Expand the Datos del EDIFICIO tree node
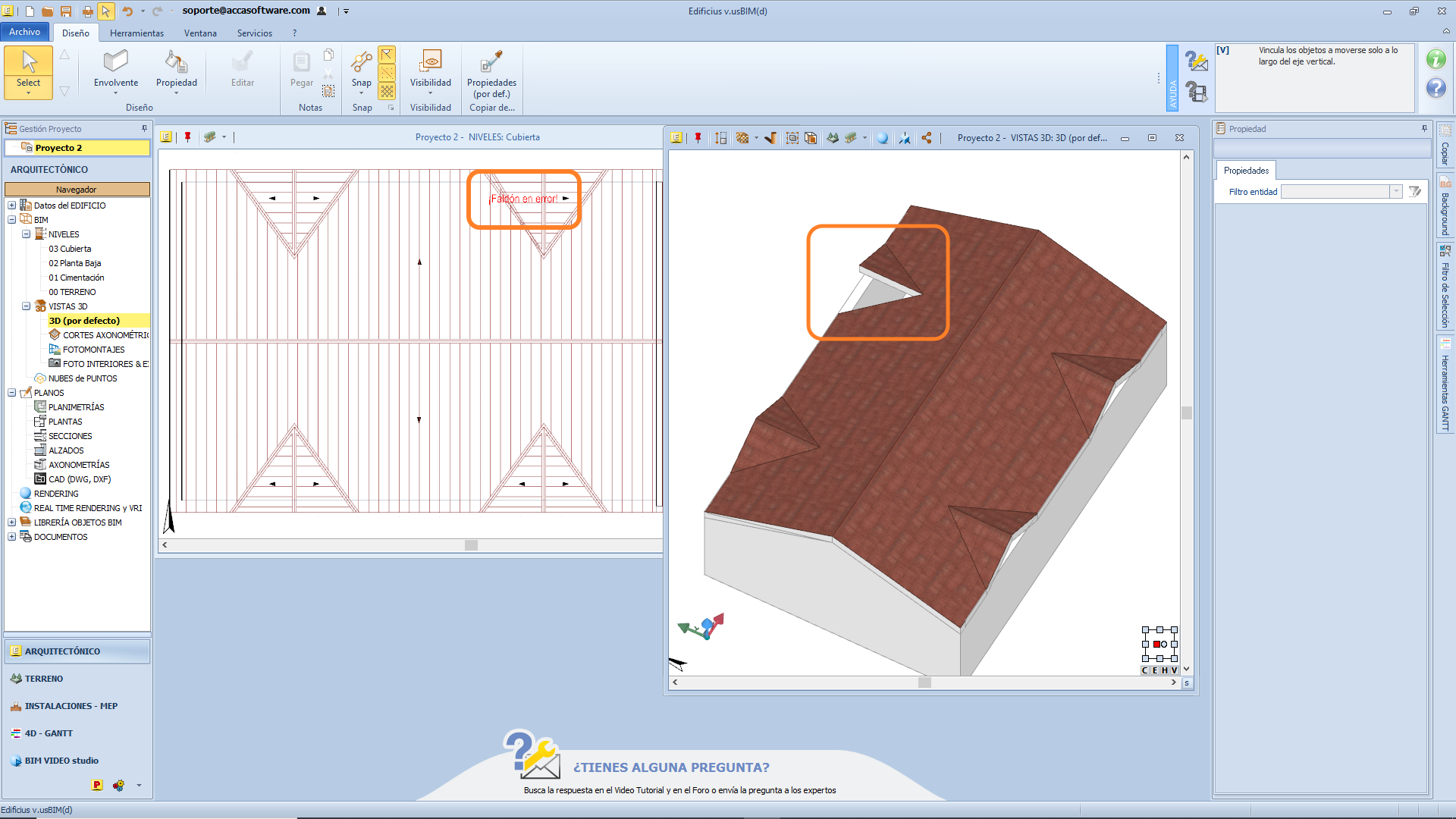This screenshot has width=1456, height=819. coord(12,206)
